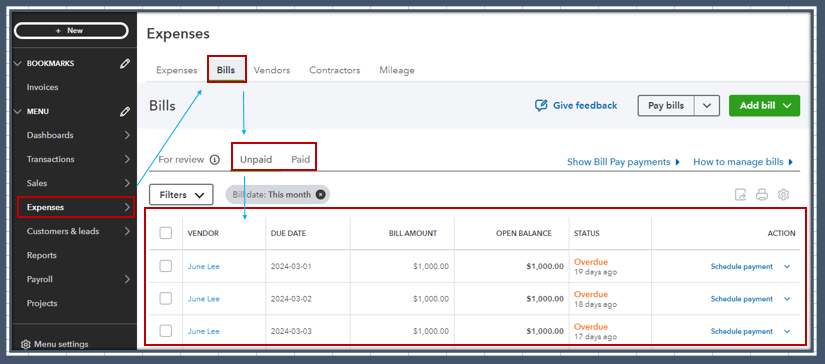Viewport: 825px width, 364px height.
Task: Sort by the VENDOR column header
Action: 203,234
